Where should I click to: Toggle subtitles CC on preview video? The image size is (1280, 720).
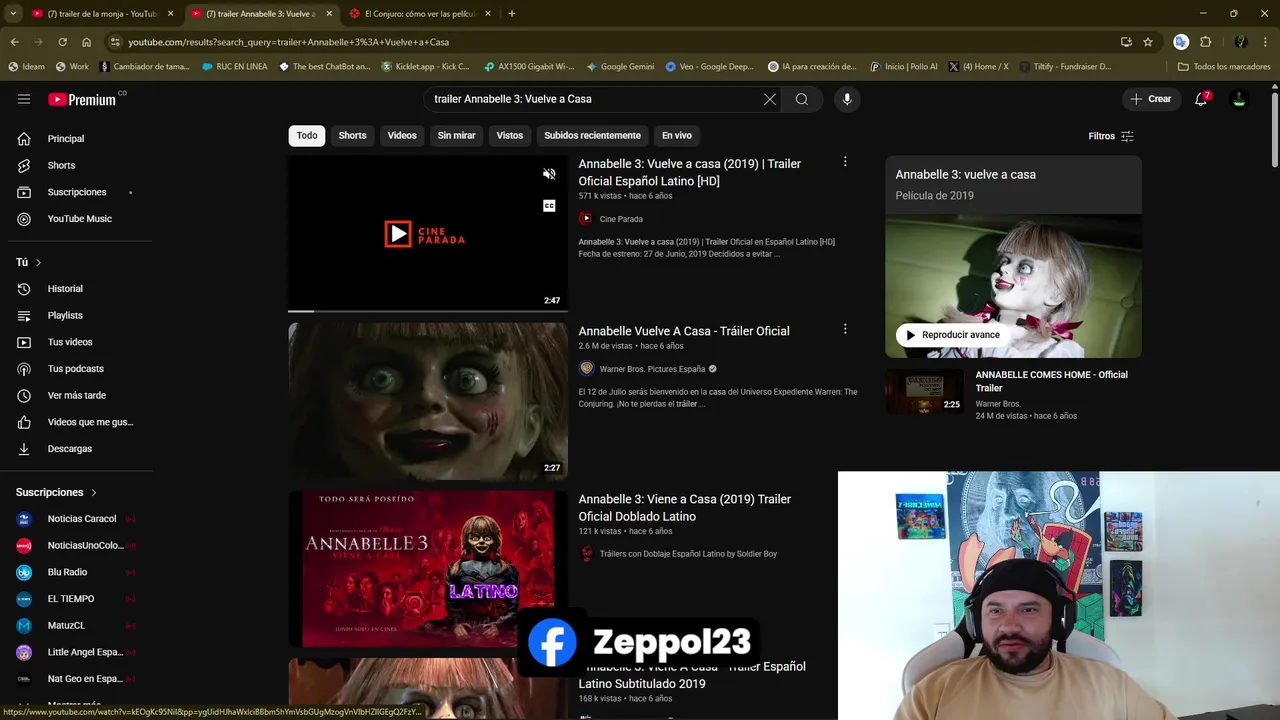pos(549,206)
